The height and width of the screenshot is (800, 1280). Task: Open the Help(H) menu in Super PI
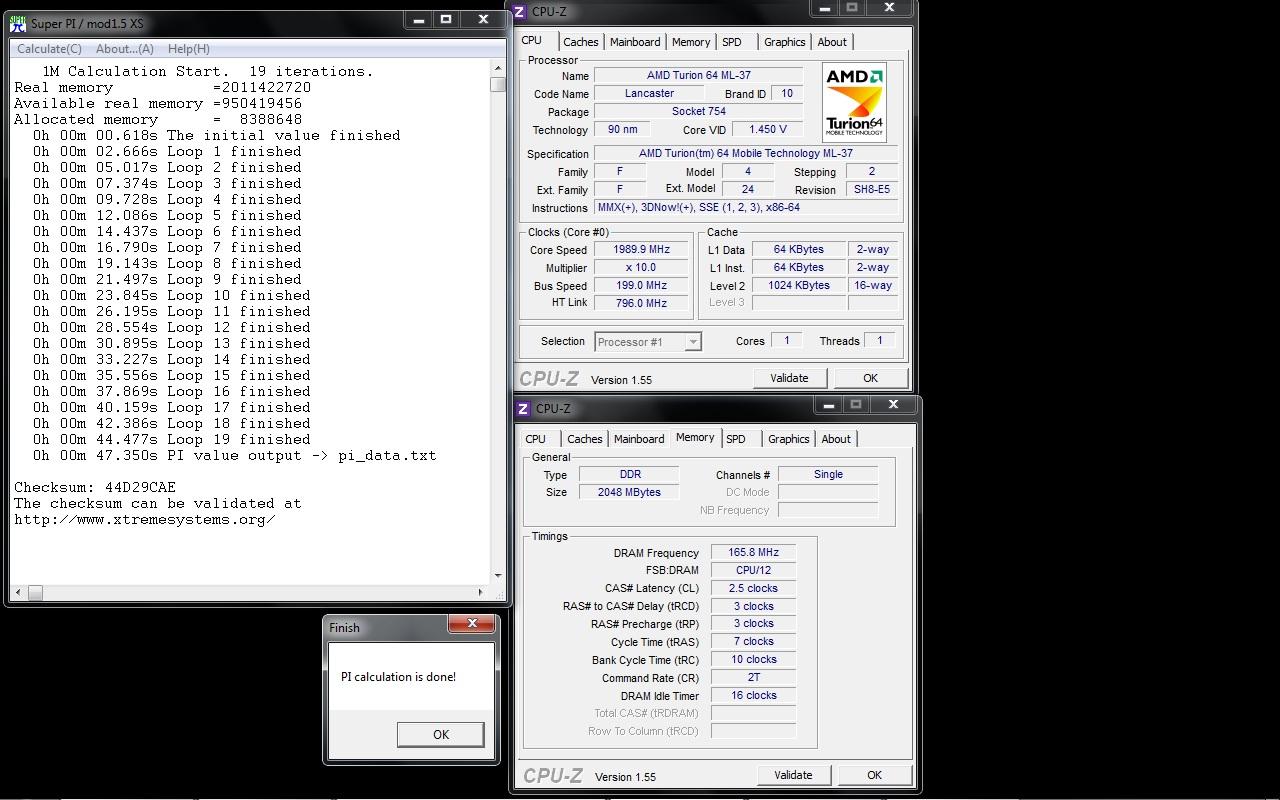point(189,49)
